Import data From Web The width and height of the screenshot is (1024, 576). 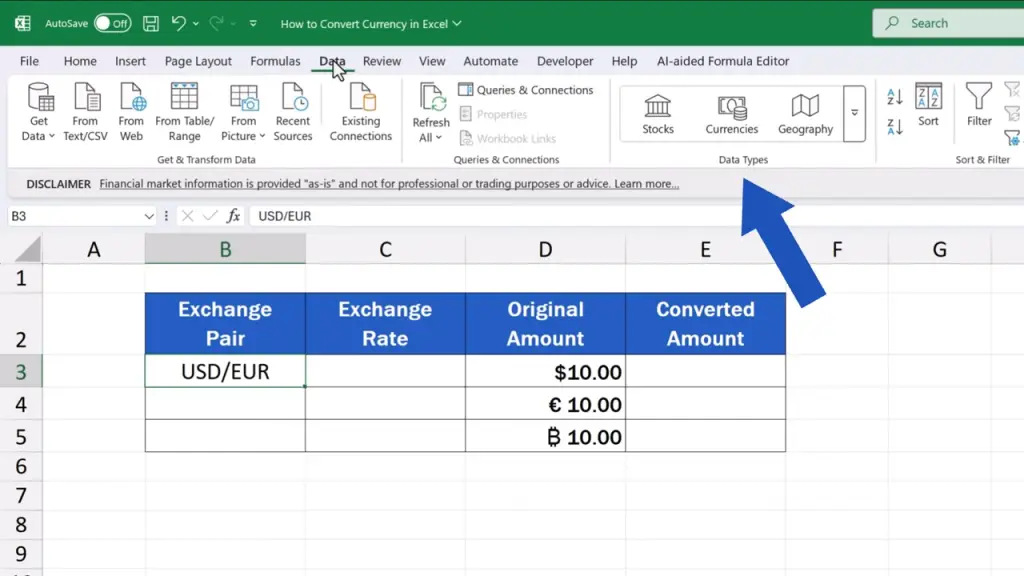point(131,111)
